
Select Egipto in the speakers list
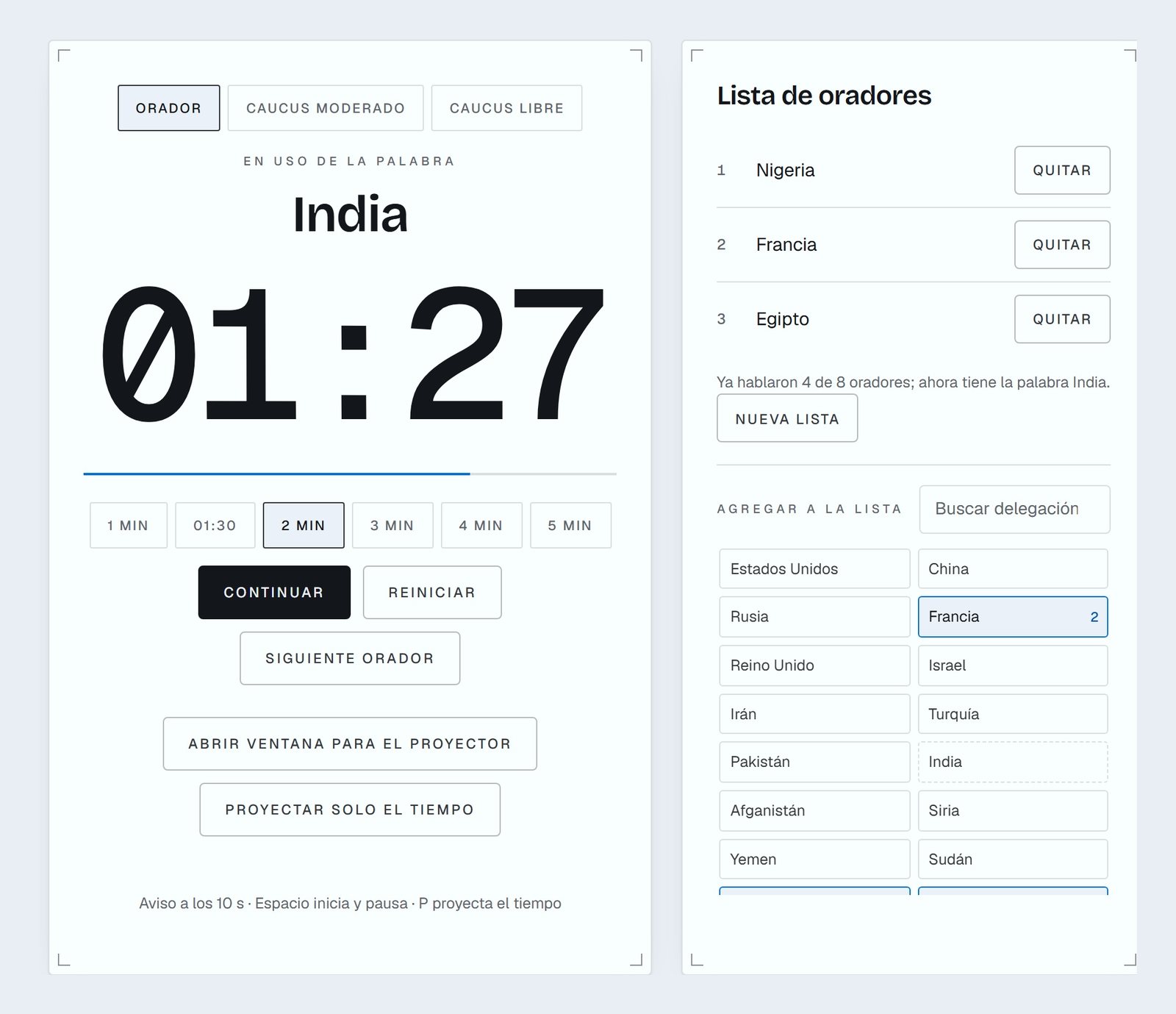[782, 319]
